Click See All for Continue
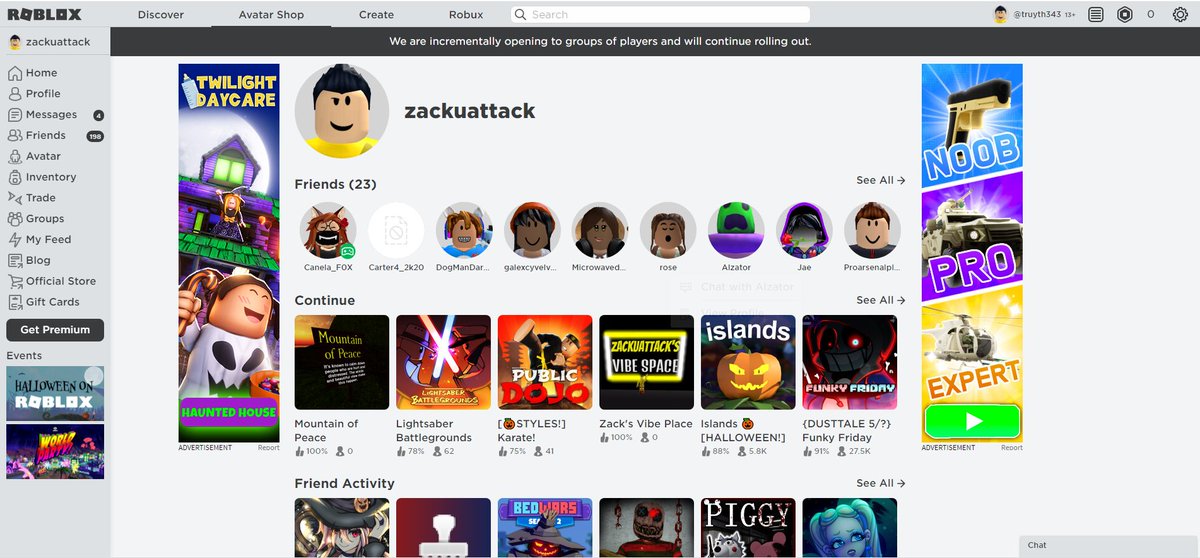The image size is (1200, 558). click(x=880, y=300)
